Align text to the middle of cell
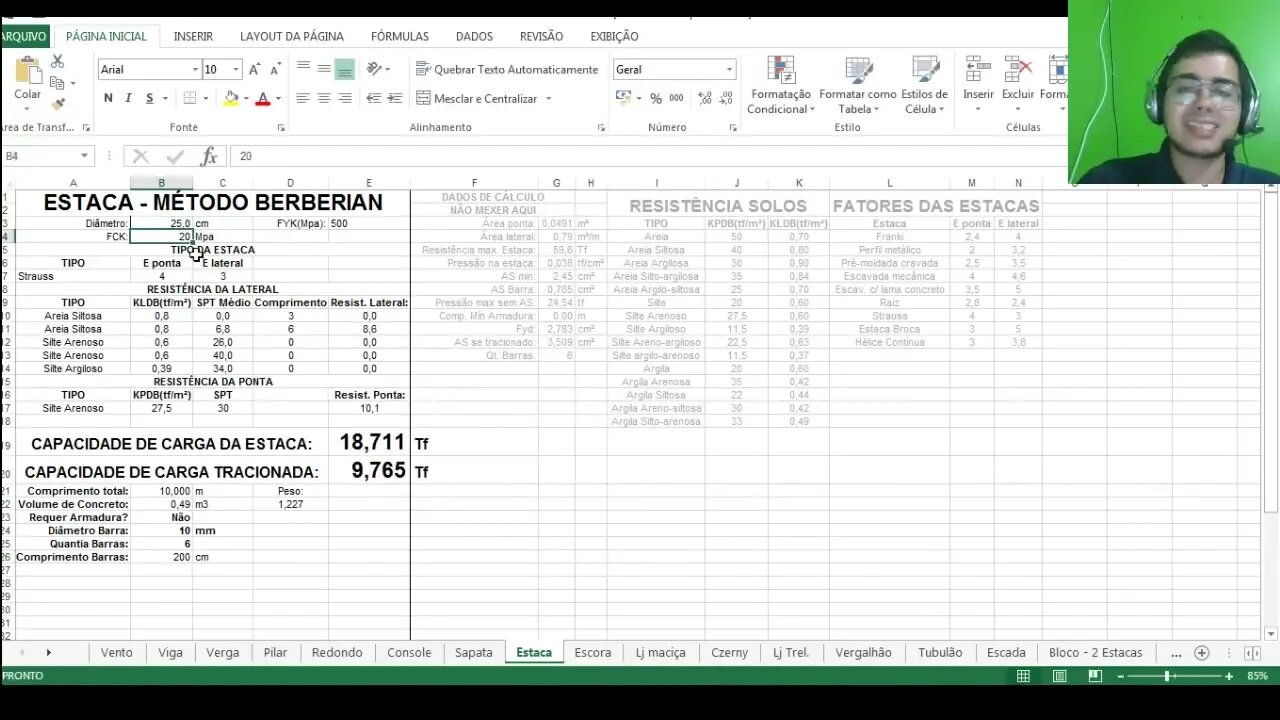This screenshot has width=1280, height=720. (324, 69)
